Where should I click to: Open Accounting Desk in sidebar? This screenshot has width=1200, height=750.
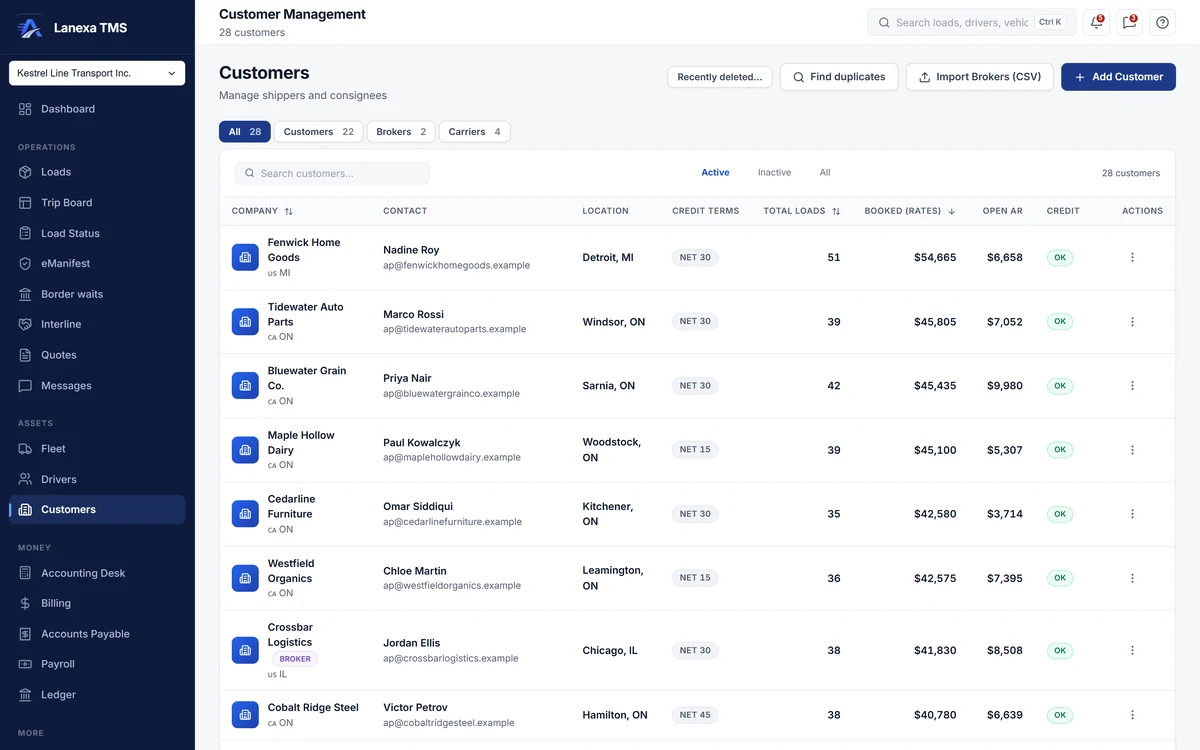tap(97, 573)
